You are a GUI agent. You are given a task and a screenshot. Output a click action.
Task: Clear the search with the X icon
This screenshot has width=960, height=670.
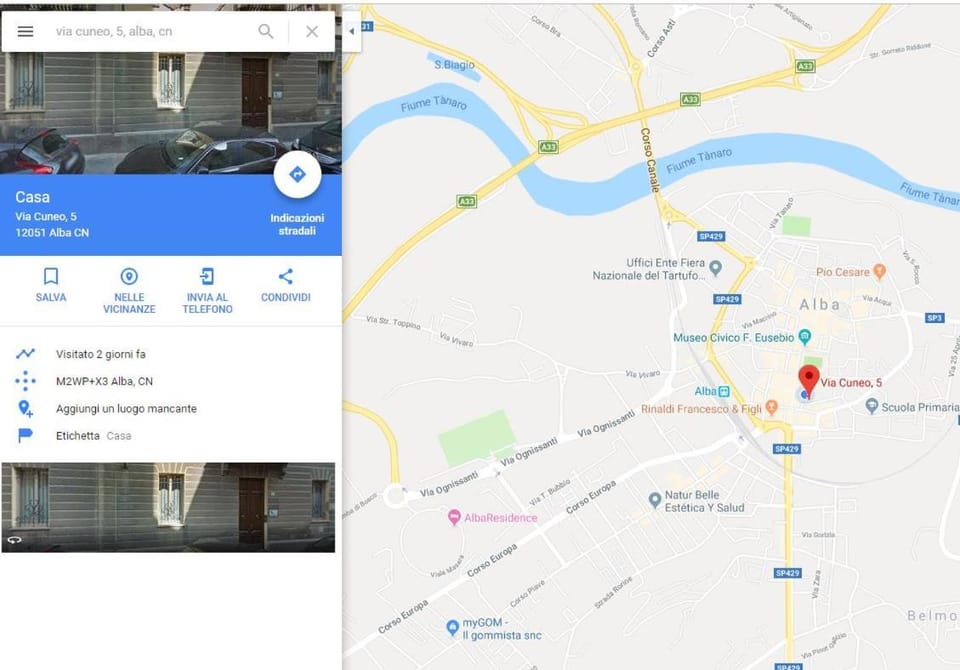312,31
